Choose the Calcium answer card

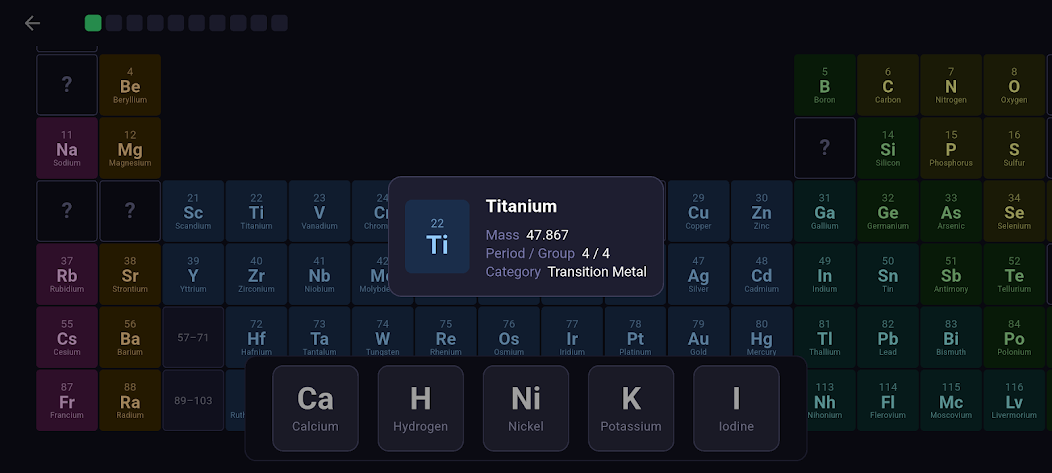315,407
